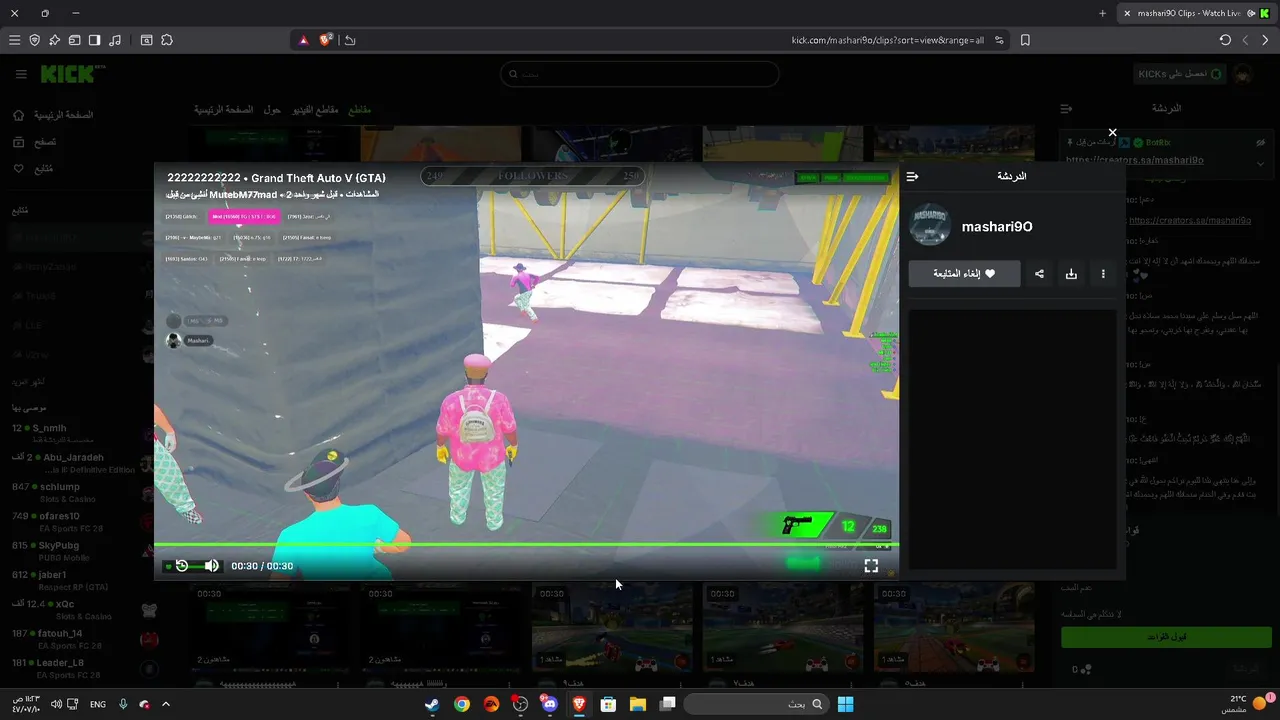Screen dimensions: 1280x720
Task: Click the green accept chat rules button
Action: [1166, 637]
